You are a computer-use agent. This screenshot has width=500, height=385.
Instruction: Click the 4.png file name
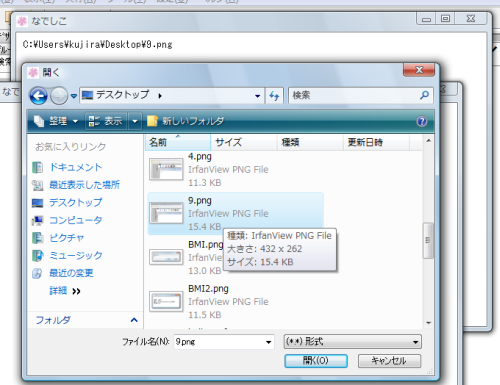pyautogui.click(x=200, y=156)
